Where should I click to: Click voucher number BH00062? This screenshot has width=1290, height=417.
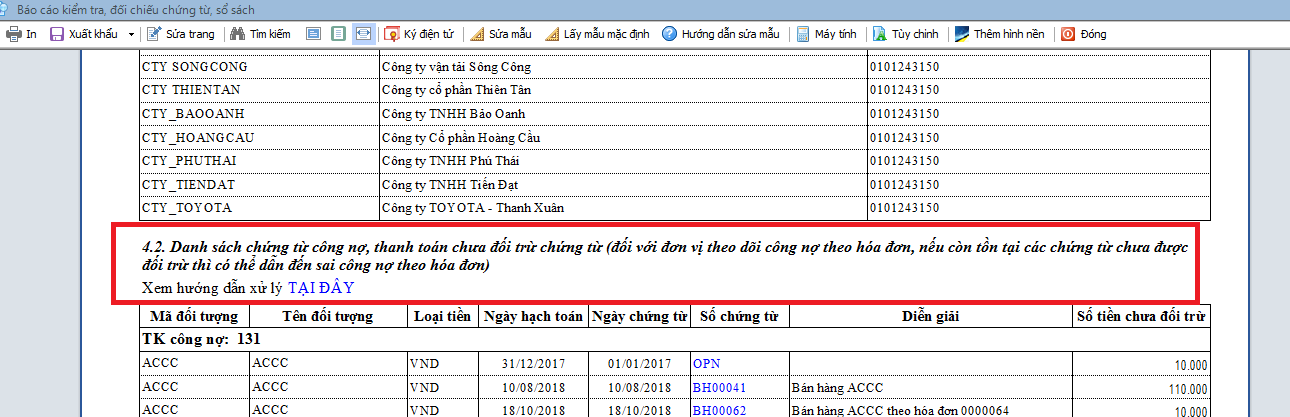[x=719, y=410]
